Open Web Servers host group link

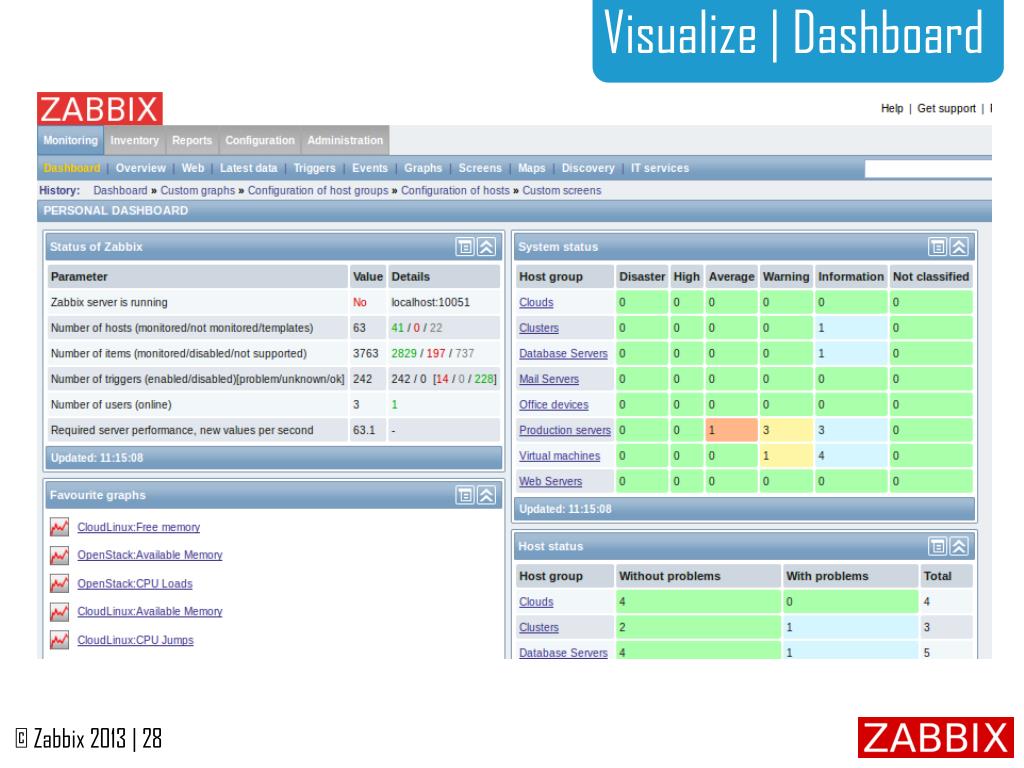pyautogui.click(x=550, y=481)
